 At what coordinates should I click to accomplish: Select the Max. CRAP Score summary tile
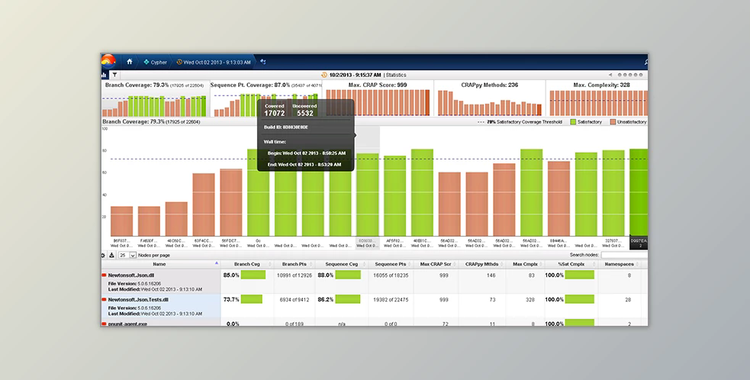tap(378, 99)
